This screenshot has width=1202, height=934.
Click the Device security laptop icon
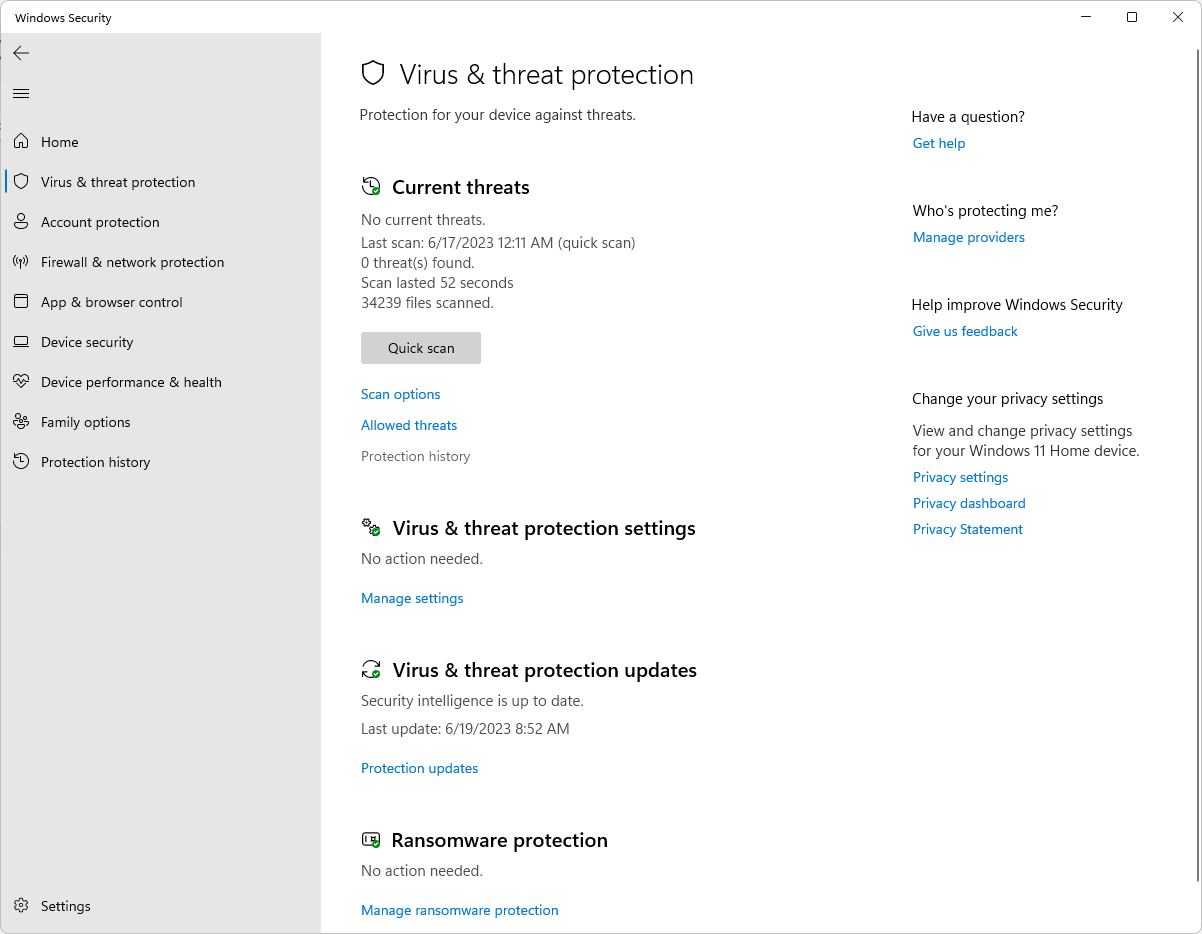[x=21, y=342]
